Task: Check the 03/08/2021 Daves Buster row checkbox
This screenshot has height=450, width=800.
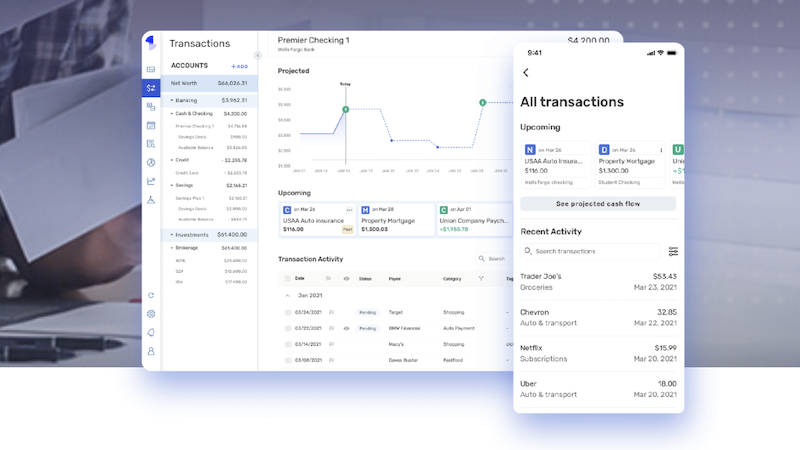Action: [x=288, y=360]
